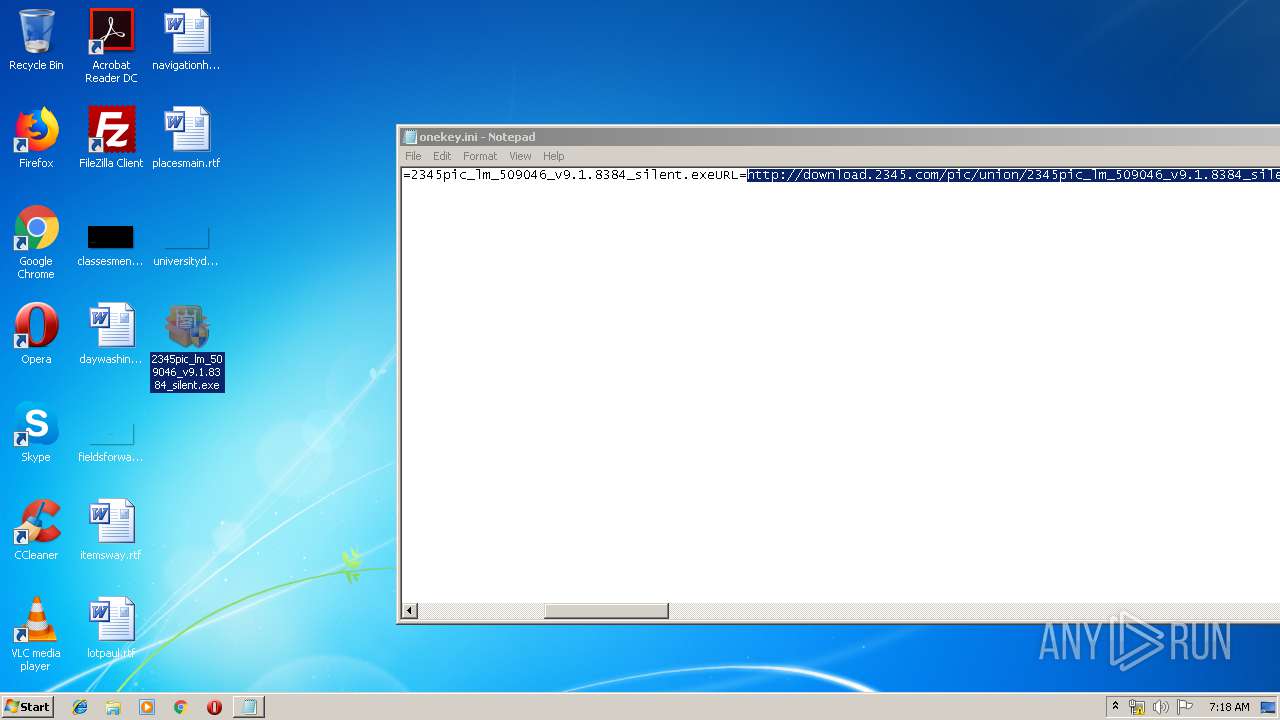Image resolution: width=1280 pixels, height=720 pixels.
Task: Show hidden tray icons arrow
Action: point(1115,707)
